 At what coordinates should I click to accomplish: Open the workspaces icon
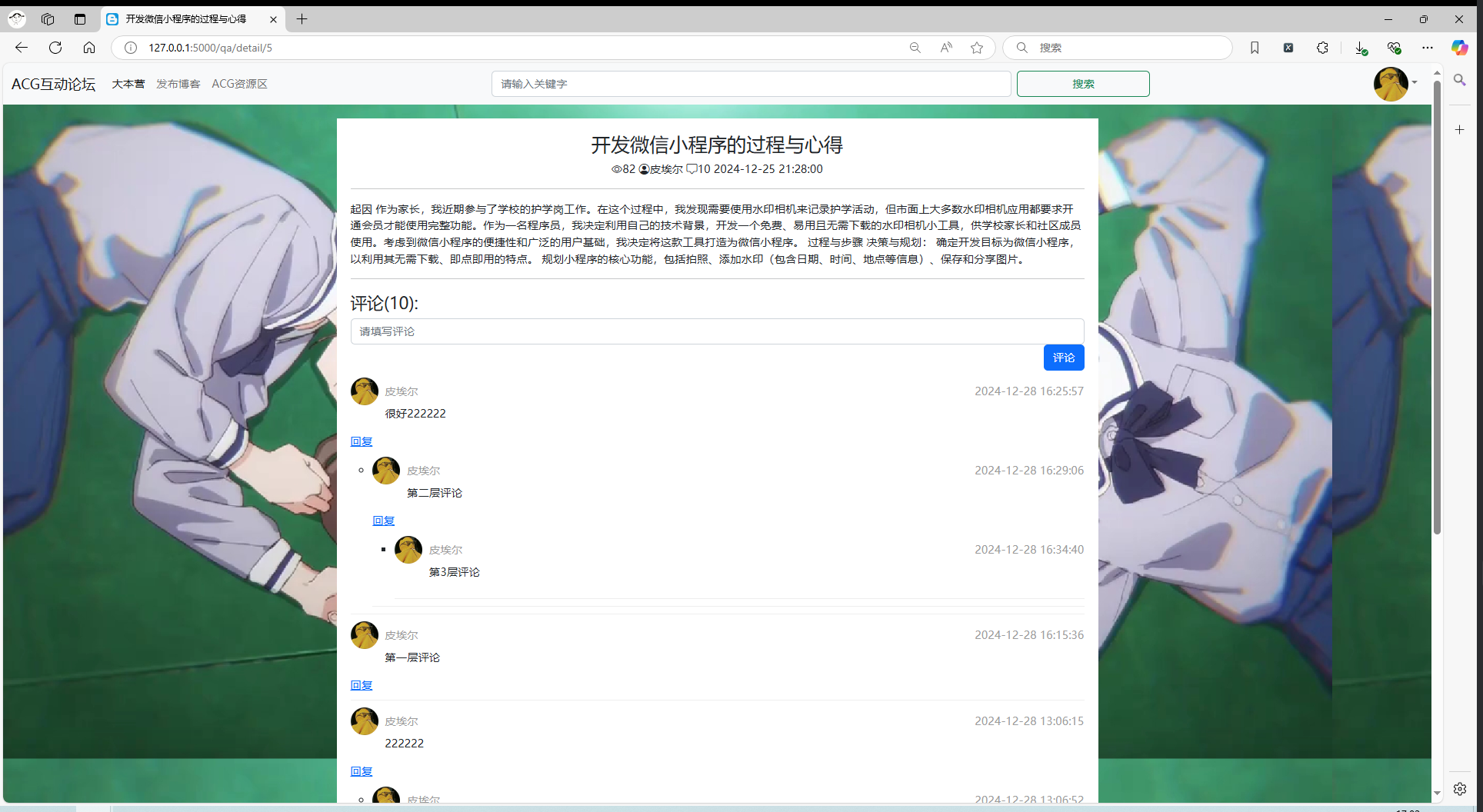(48, 19)
